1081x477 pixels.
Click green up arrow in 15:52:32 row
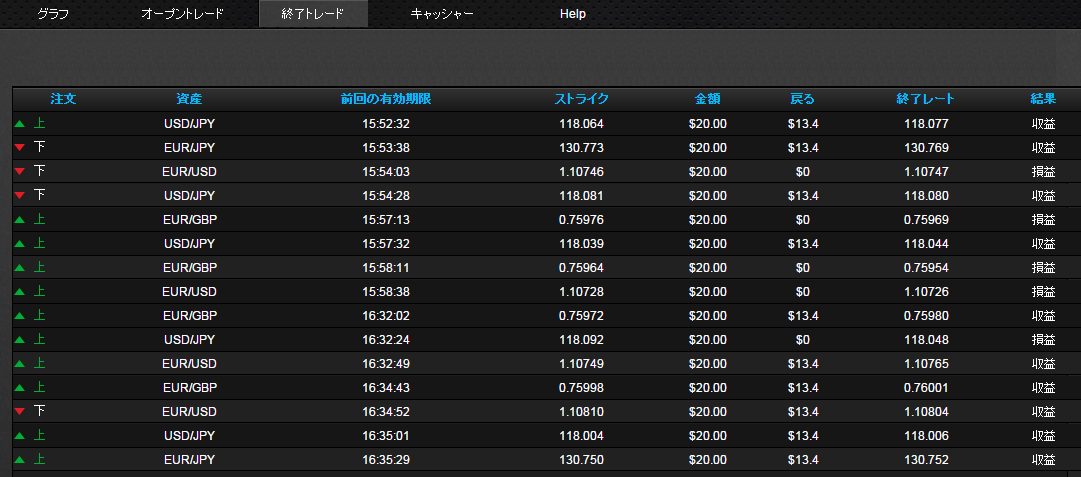click(x=20, y=124)
